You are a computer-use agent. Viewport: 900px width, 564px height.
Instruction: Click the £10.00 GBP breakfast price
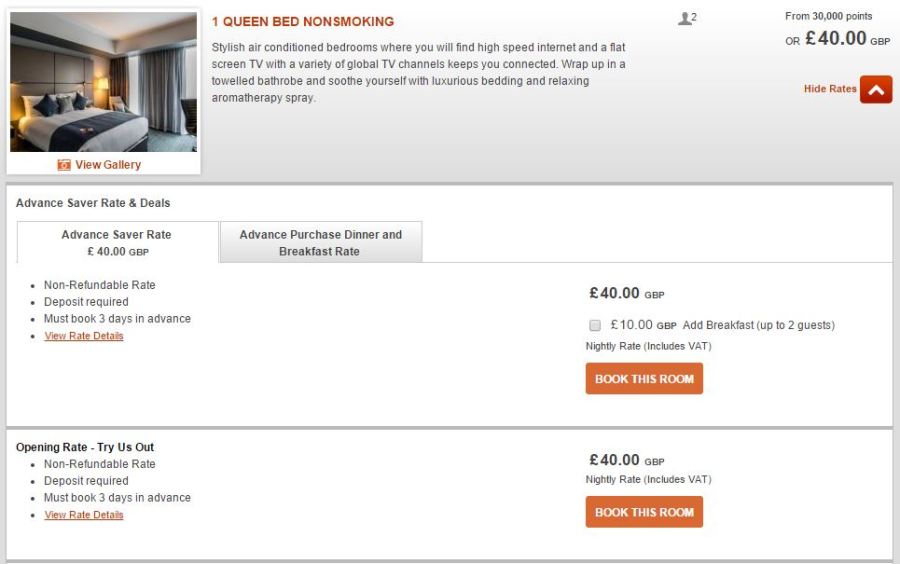coord(643,325)
